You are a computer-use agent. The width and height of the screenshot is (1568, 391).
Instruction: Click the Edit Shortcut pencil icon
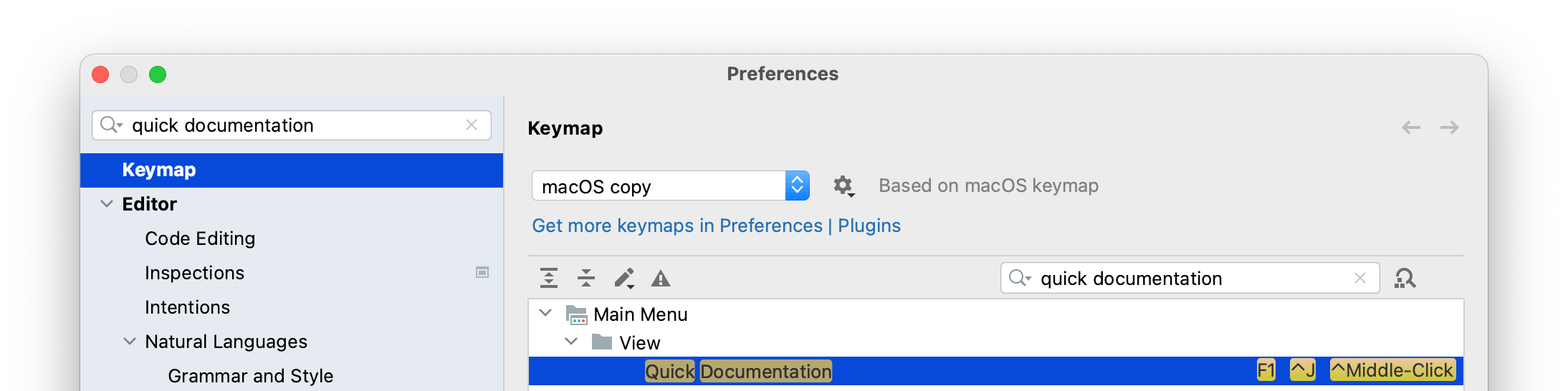point(623,278)
